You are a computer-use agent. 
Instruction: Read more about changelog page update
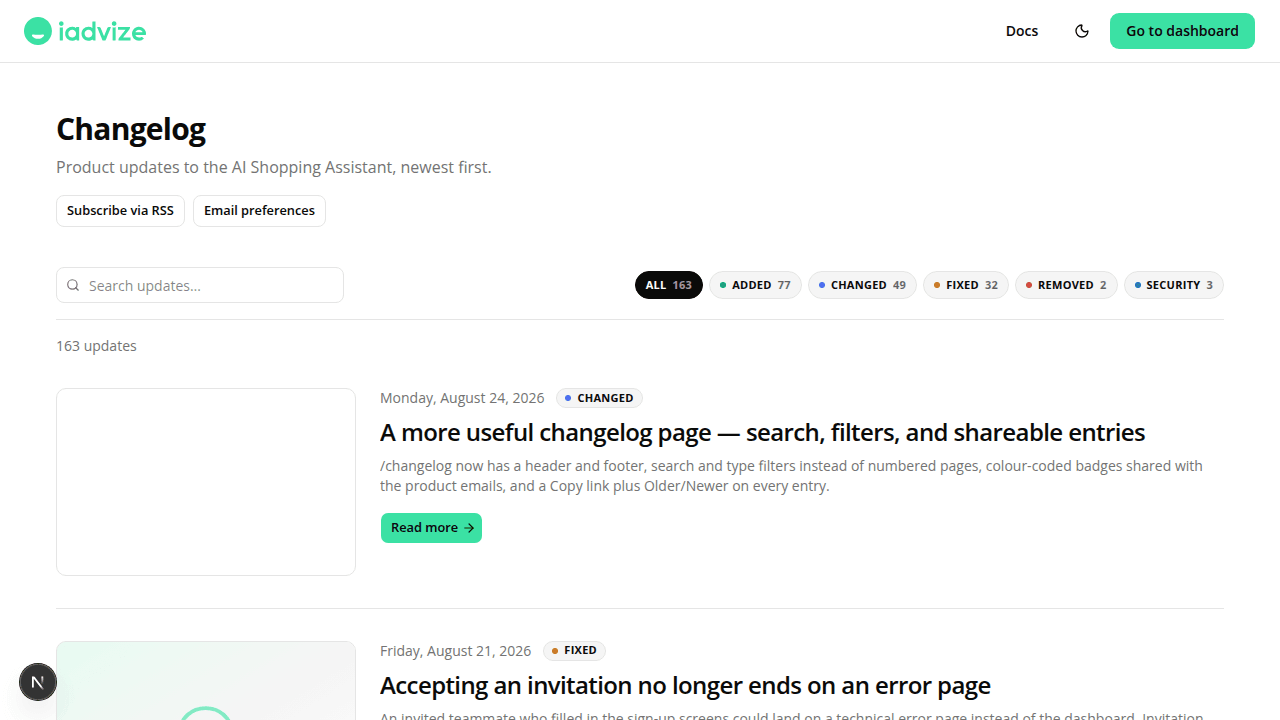pyautogui.click(x=431, y=528)
